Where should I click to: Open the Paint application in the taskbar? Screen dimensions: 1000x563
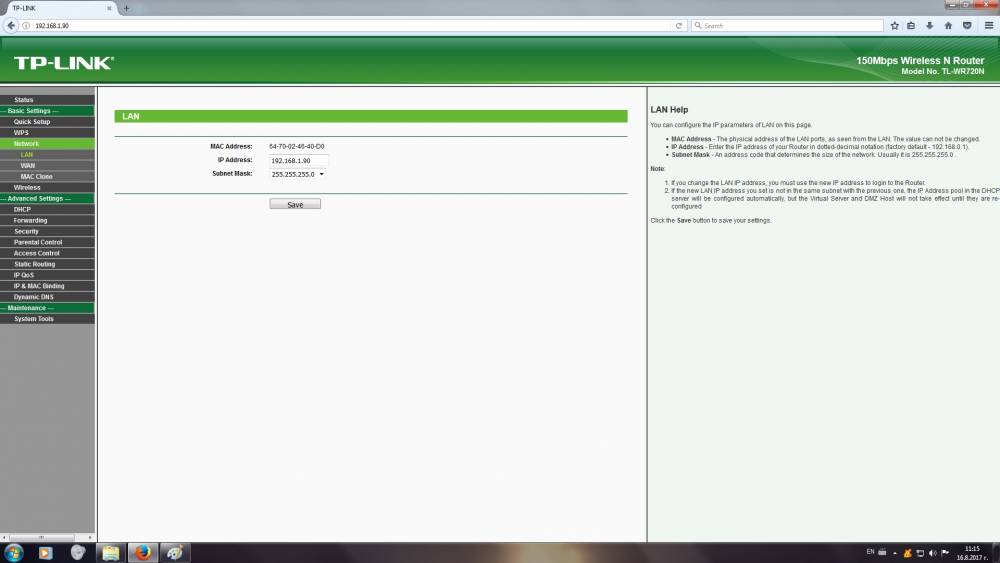pyautogui.click(x=174, y=552)
